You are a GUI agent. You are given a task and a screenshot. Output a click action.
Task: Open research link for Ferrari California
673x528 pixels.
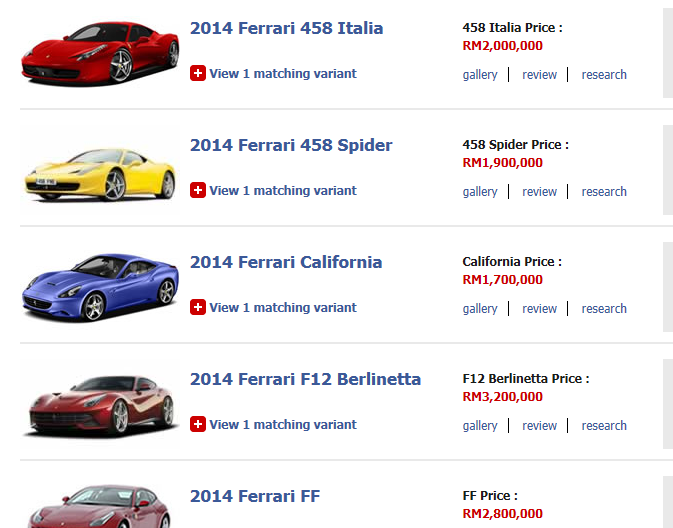pyautogui.click(x=604, y=309)
